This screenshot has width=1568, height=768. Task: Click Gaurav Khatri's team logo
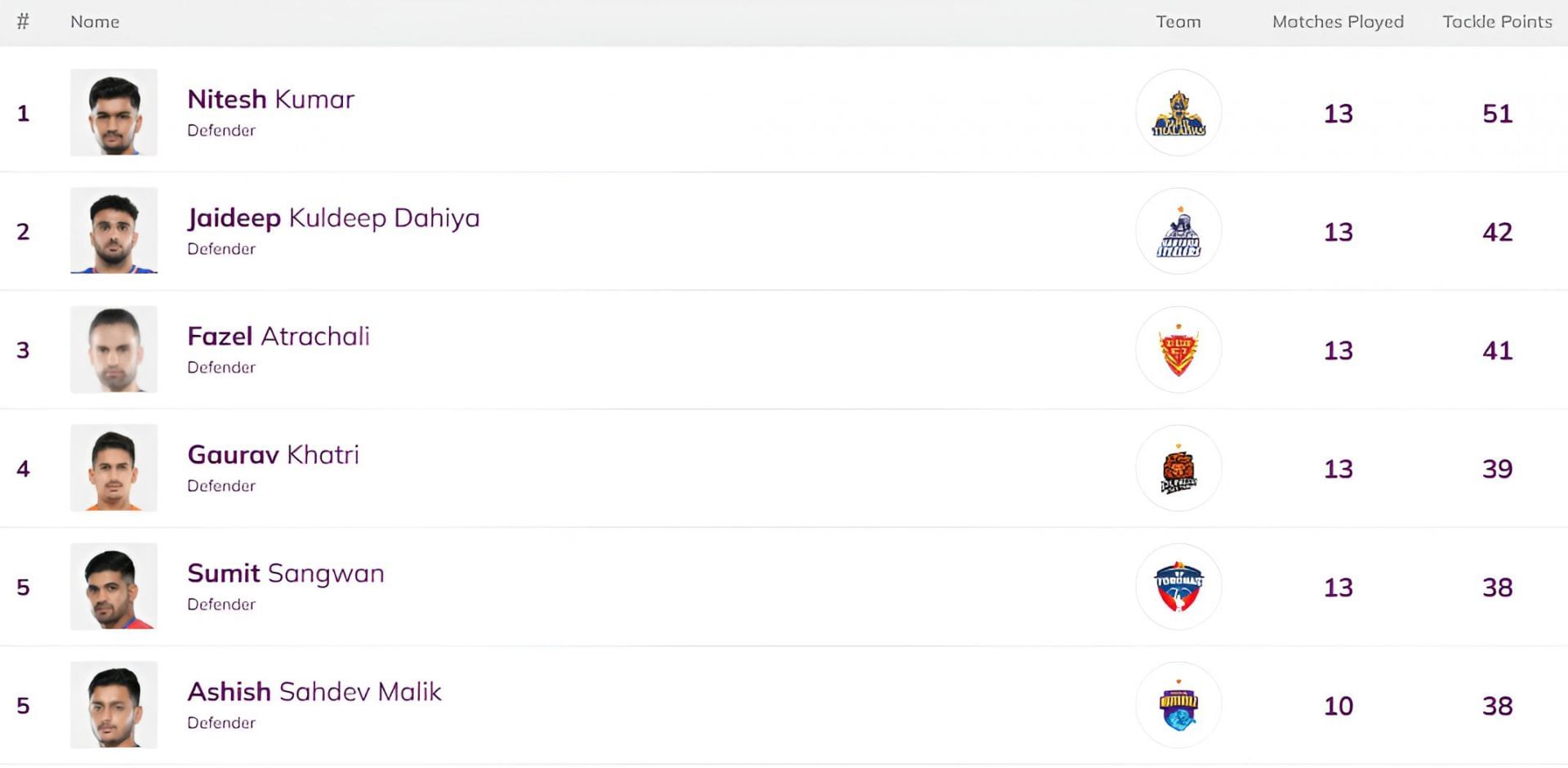pos(1178,468)
